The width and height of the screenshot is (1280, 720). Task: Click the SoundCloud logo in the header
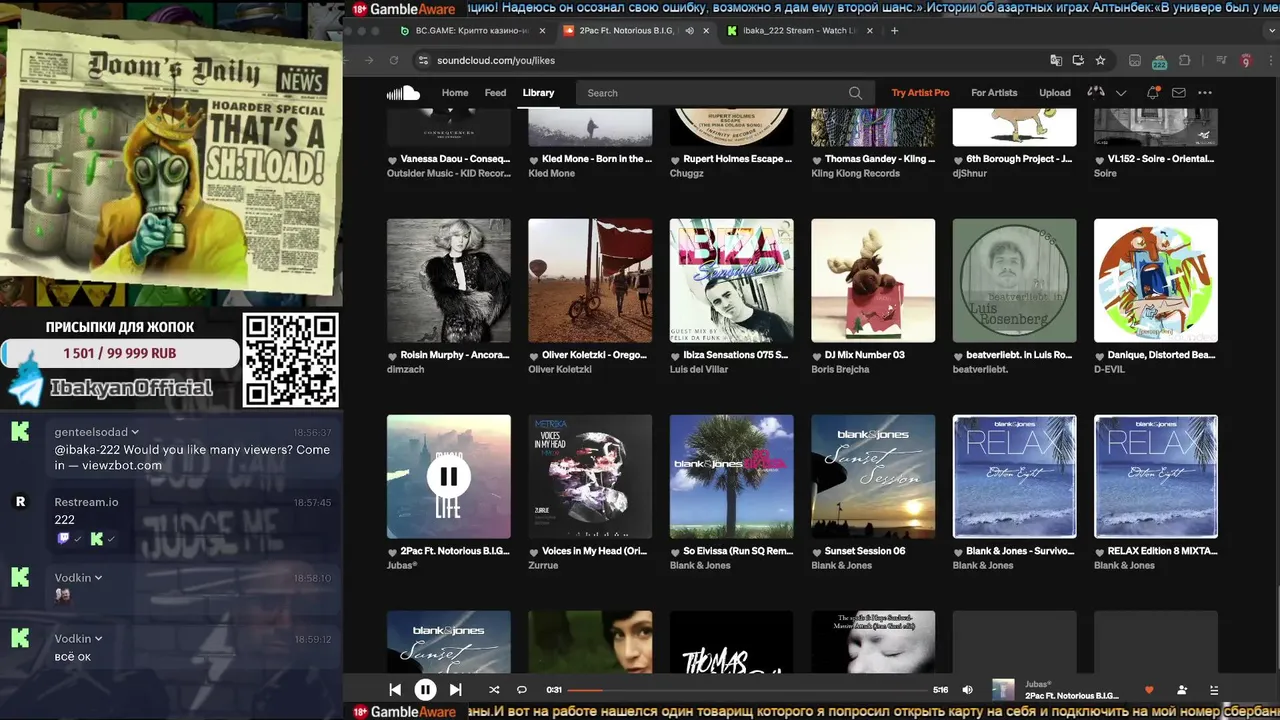click(403, 93)
